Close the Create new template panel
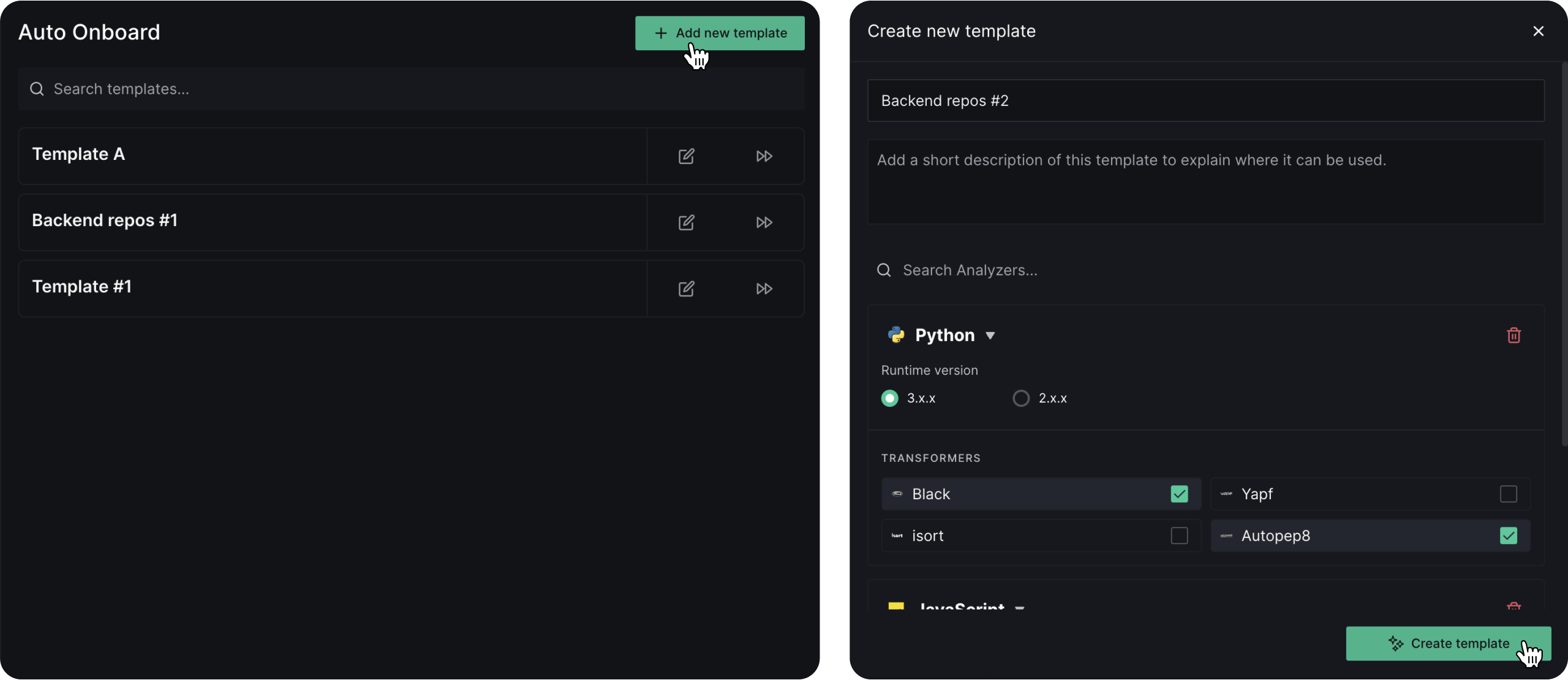 (x=1538, y=31)
